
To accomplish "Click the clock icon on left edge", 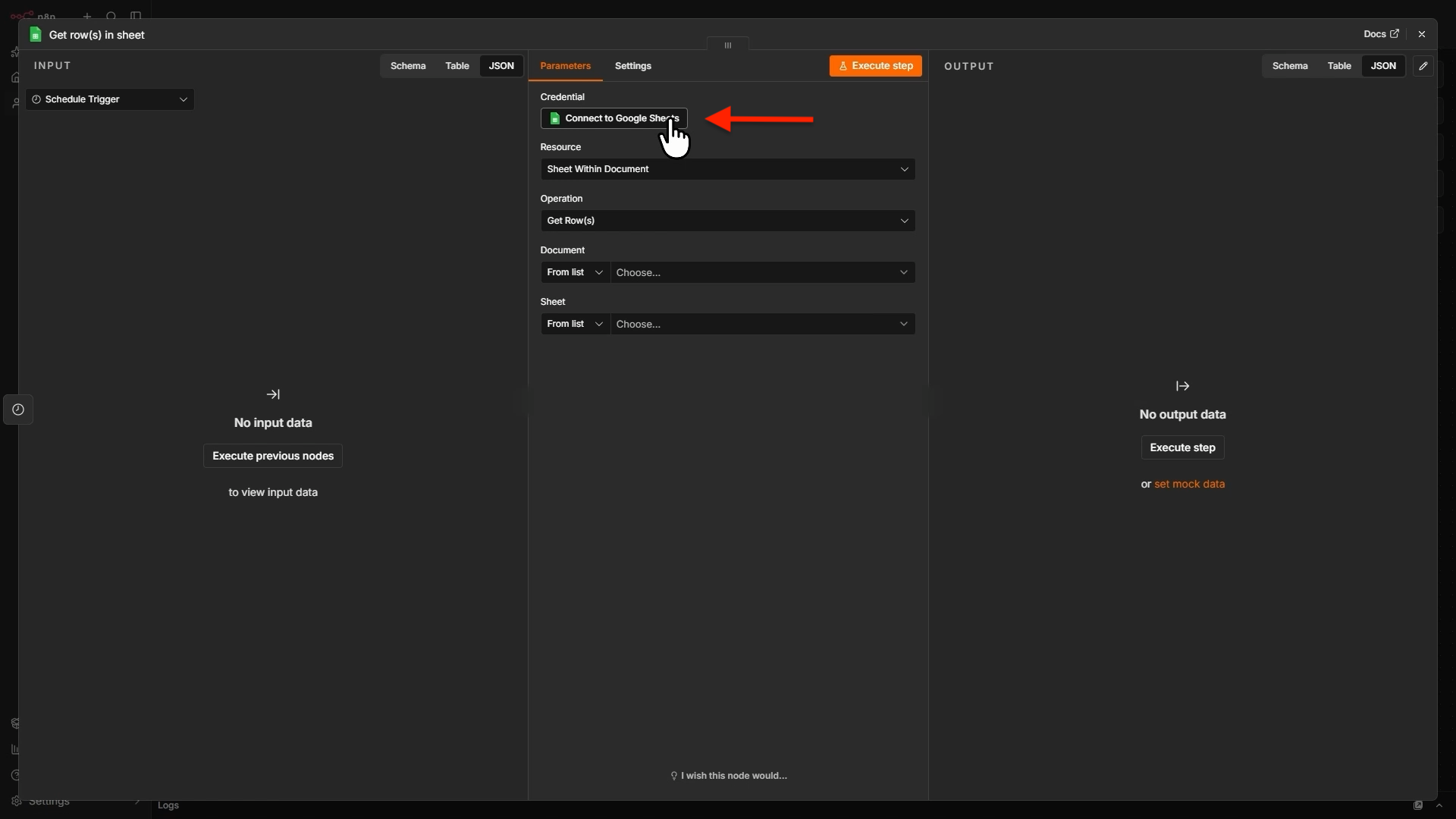I will (18, 409).
